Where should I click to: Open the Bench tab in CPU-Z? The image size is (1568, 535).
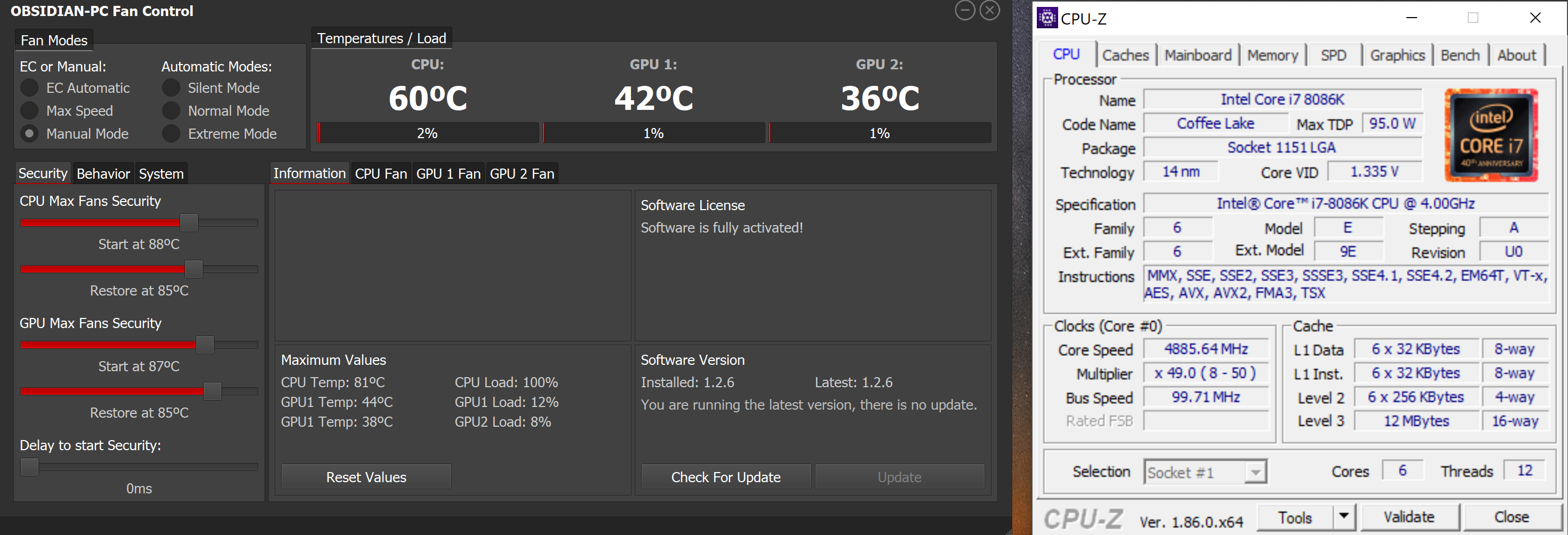pyautogui.click(x=1460, y=55)
